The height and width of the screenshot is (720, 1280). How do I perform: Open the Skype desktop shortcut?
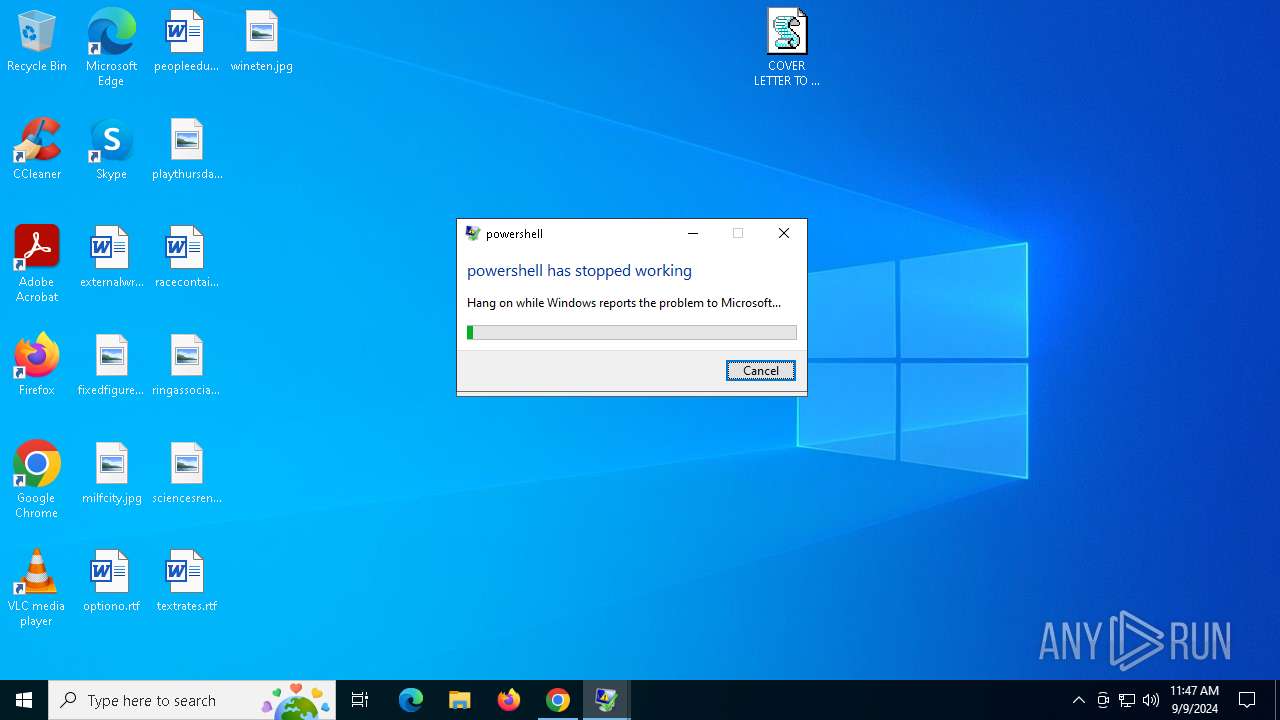pos(111,150)
